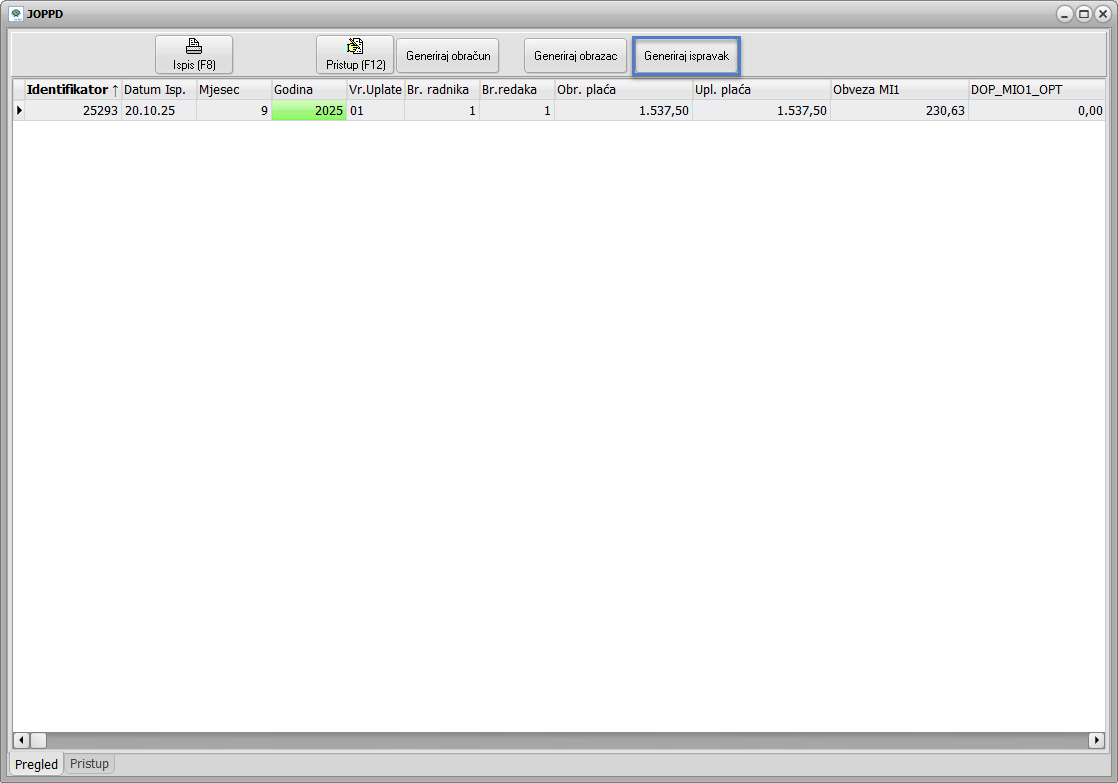Open Pristup (F12) from the toolbar
Viewport: 1118px width, 783px height.
[355, 54]
